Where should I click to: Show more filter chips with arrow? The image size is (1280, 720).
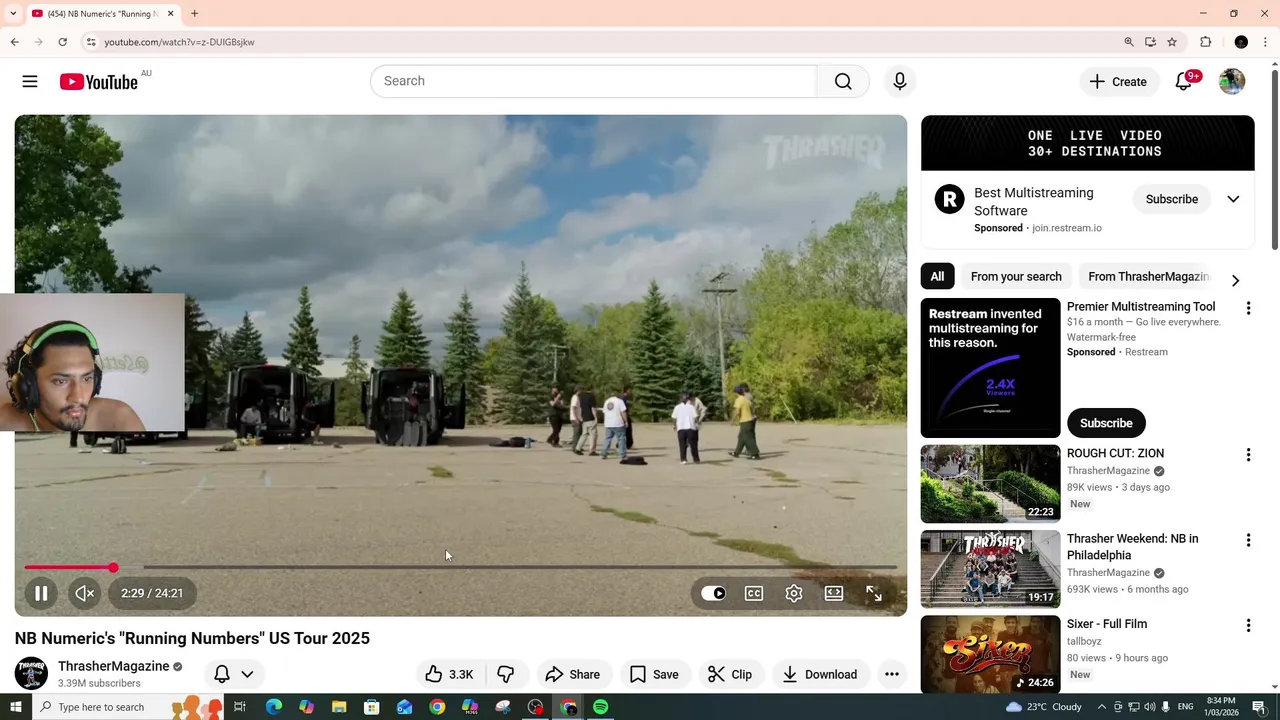pos(1235,280)
